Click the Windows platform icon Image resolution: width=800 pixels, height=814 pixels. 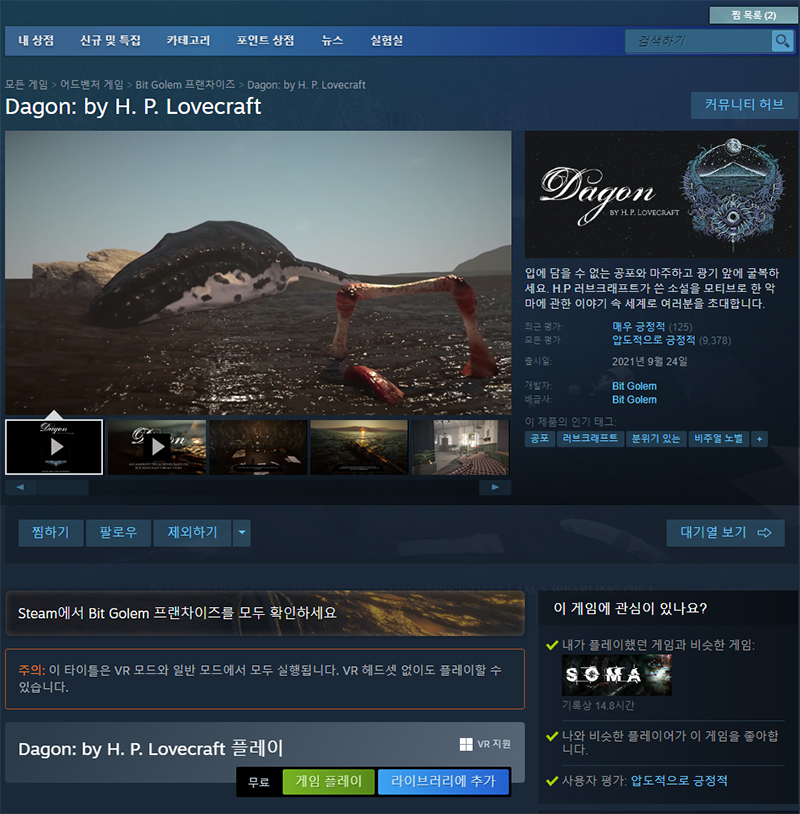(x=466, y=744)
